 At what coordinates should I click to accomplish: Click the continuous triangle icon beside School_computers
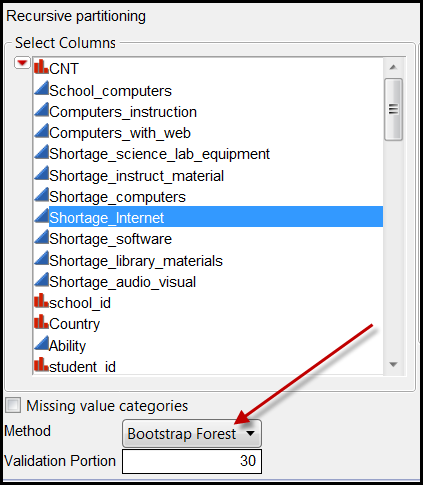[41, 88]
